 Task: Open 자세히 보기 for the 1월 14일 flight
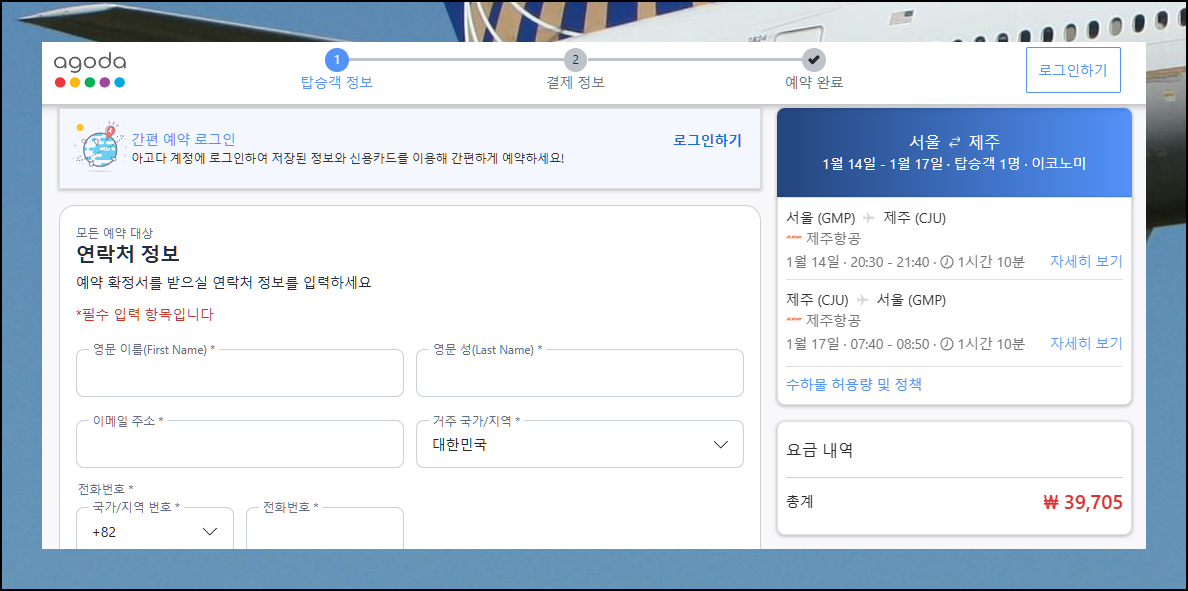pos(1086,262)
